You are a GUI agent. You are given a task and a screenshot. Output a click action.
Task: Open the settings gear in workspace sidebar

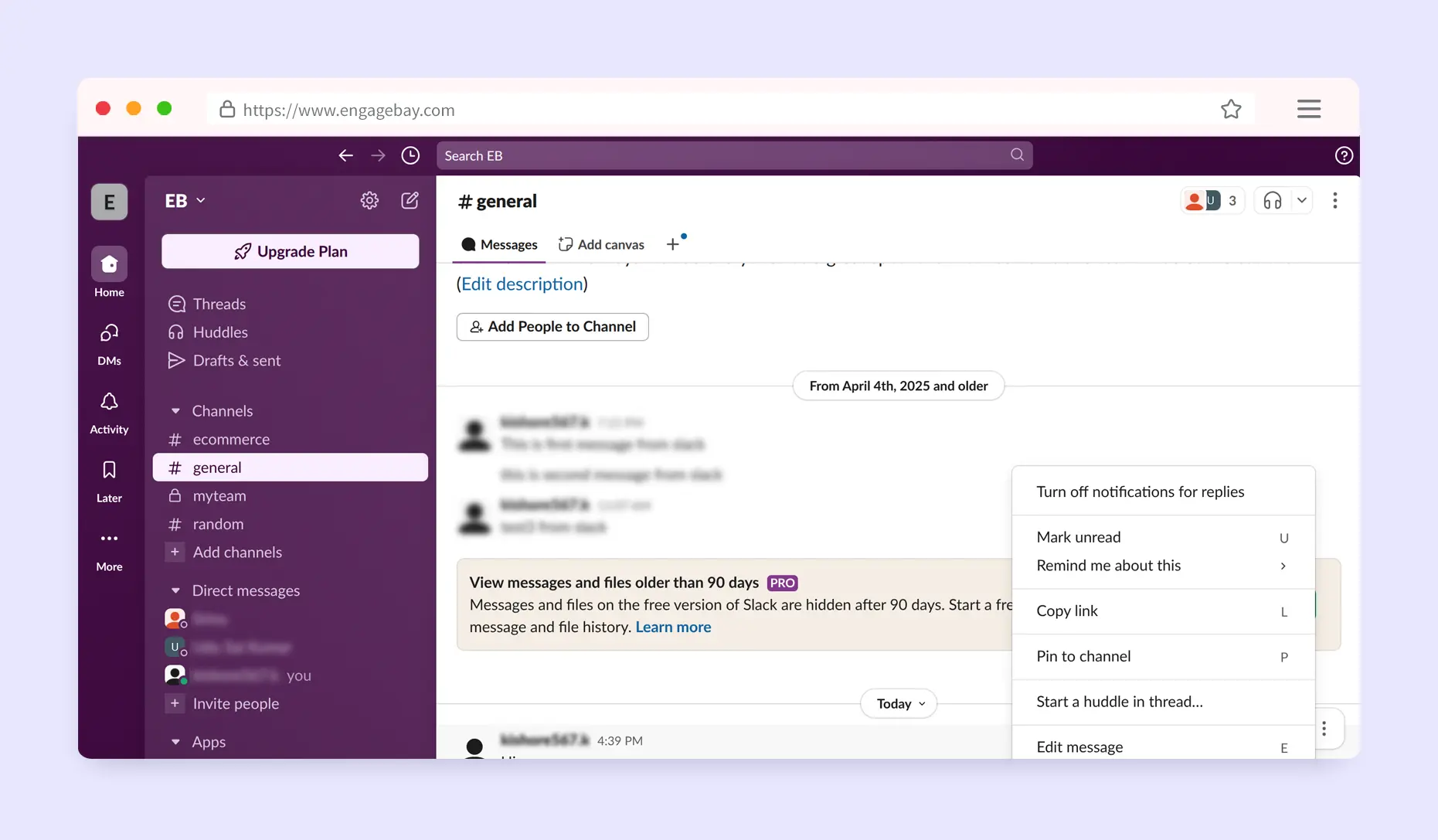coord(369,201)
